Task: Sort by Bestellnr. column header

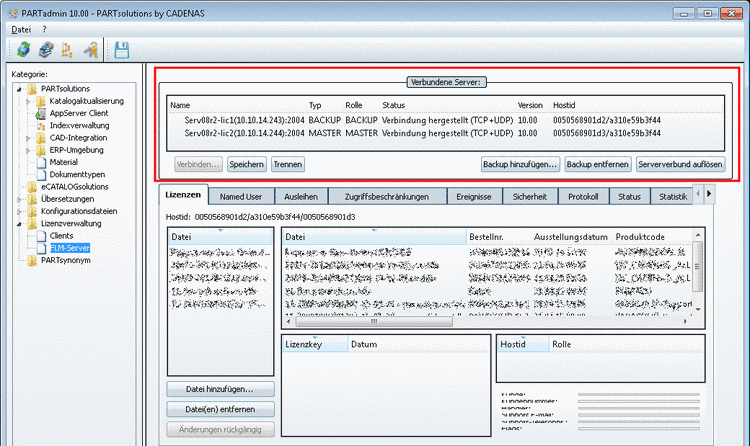Action: point(498,237)
